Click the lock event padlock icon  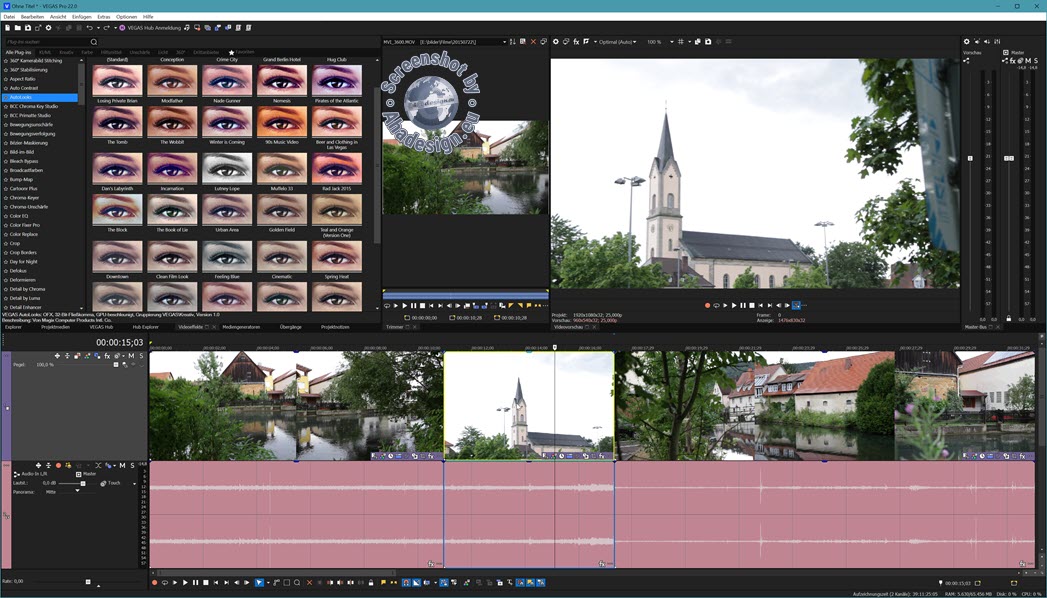[x=371, y=583]
